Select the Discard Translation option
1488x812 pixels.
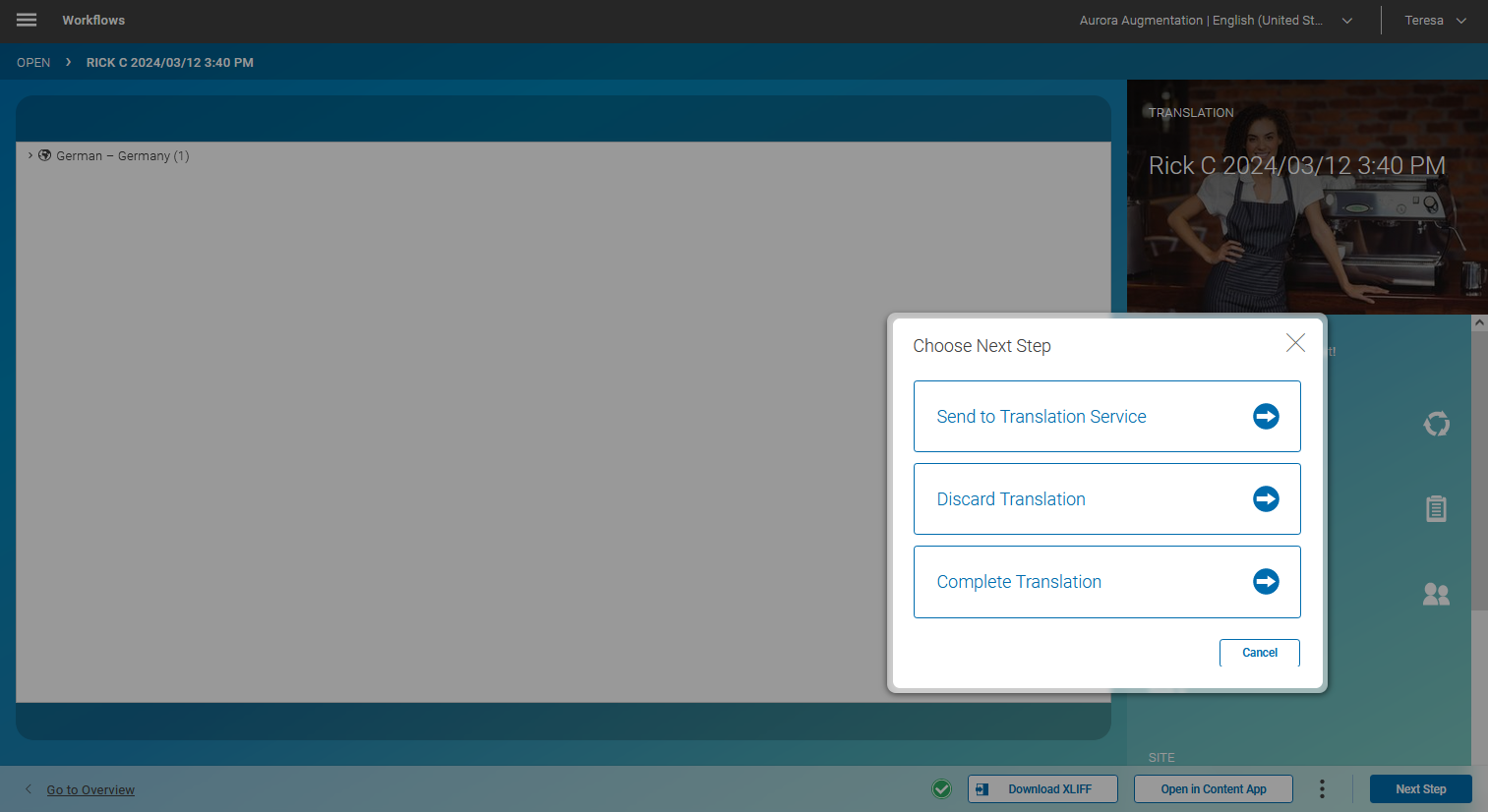(x=1011, y=498)
